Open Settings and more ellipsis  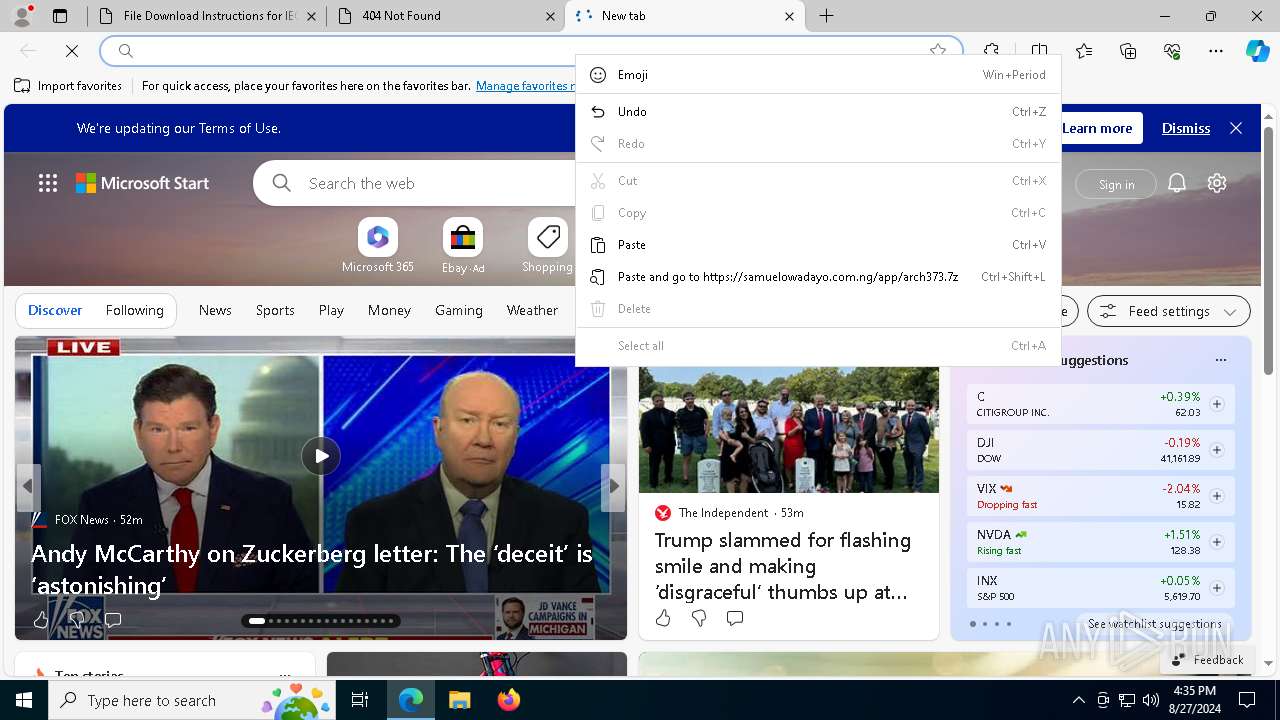(x=1216, y=51)
